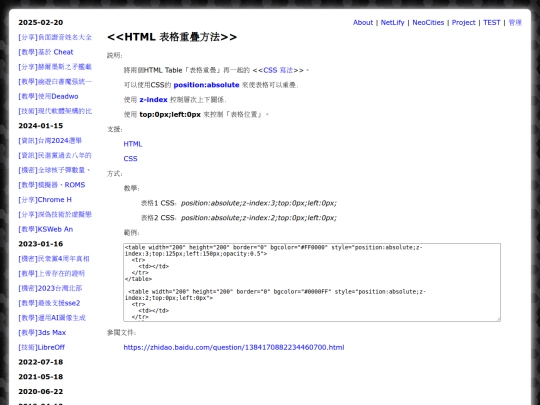Open the AI圖像生成 sidebar link
540x405 pixels.
52,318
